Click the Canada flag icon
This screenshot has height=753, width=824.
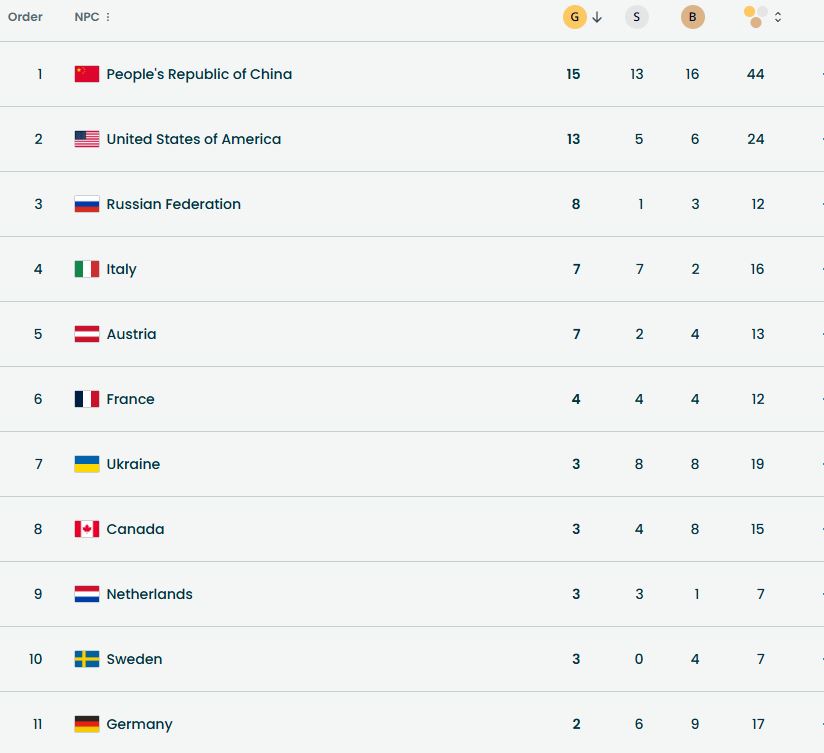(x=87, y=529)
